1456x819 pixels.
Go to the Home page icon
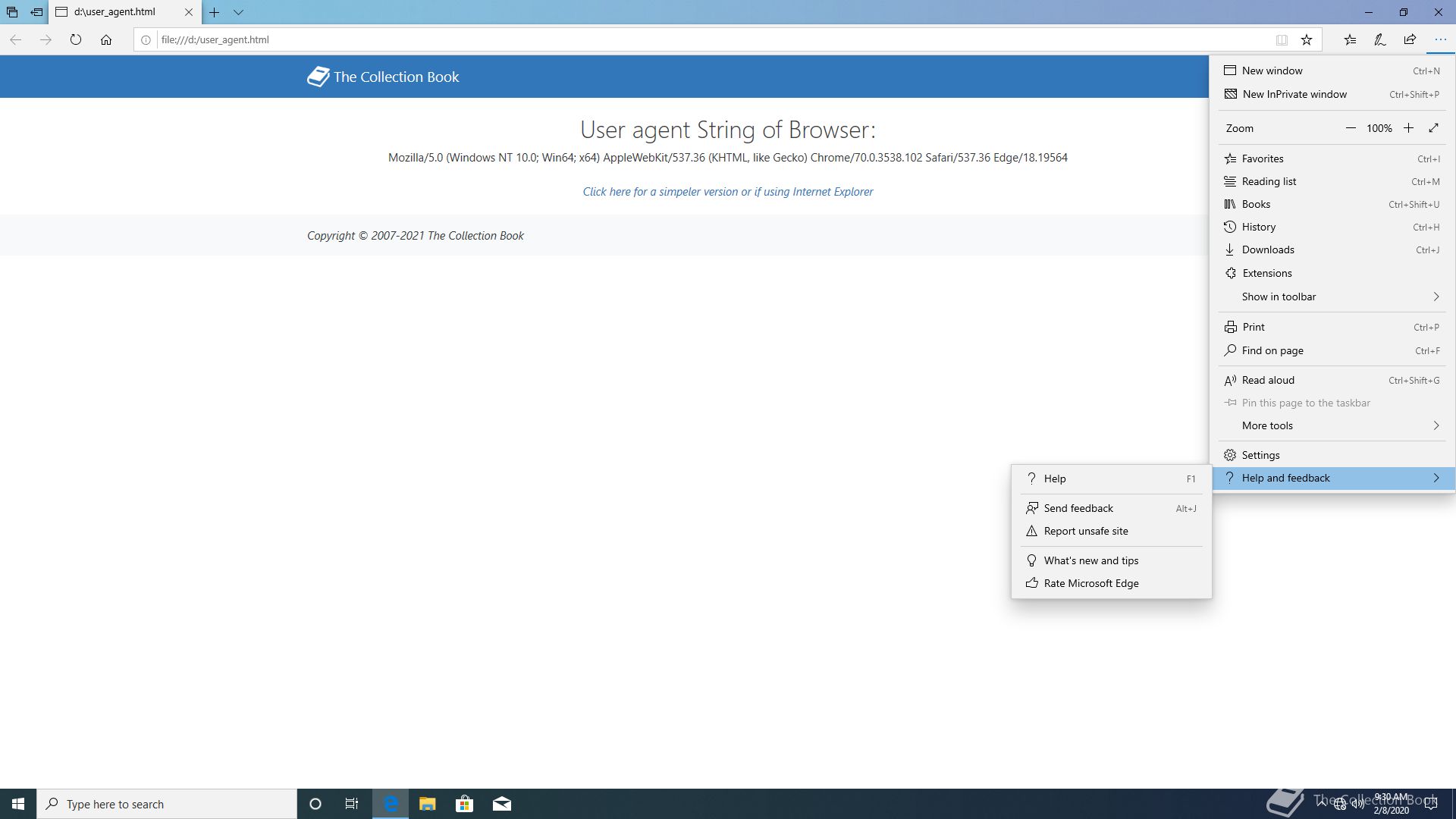coord(106,39)
